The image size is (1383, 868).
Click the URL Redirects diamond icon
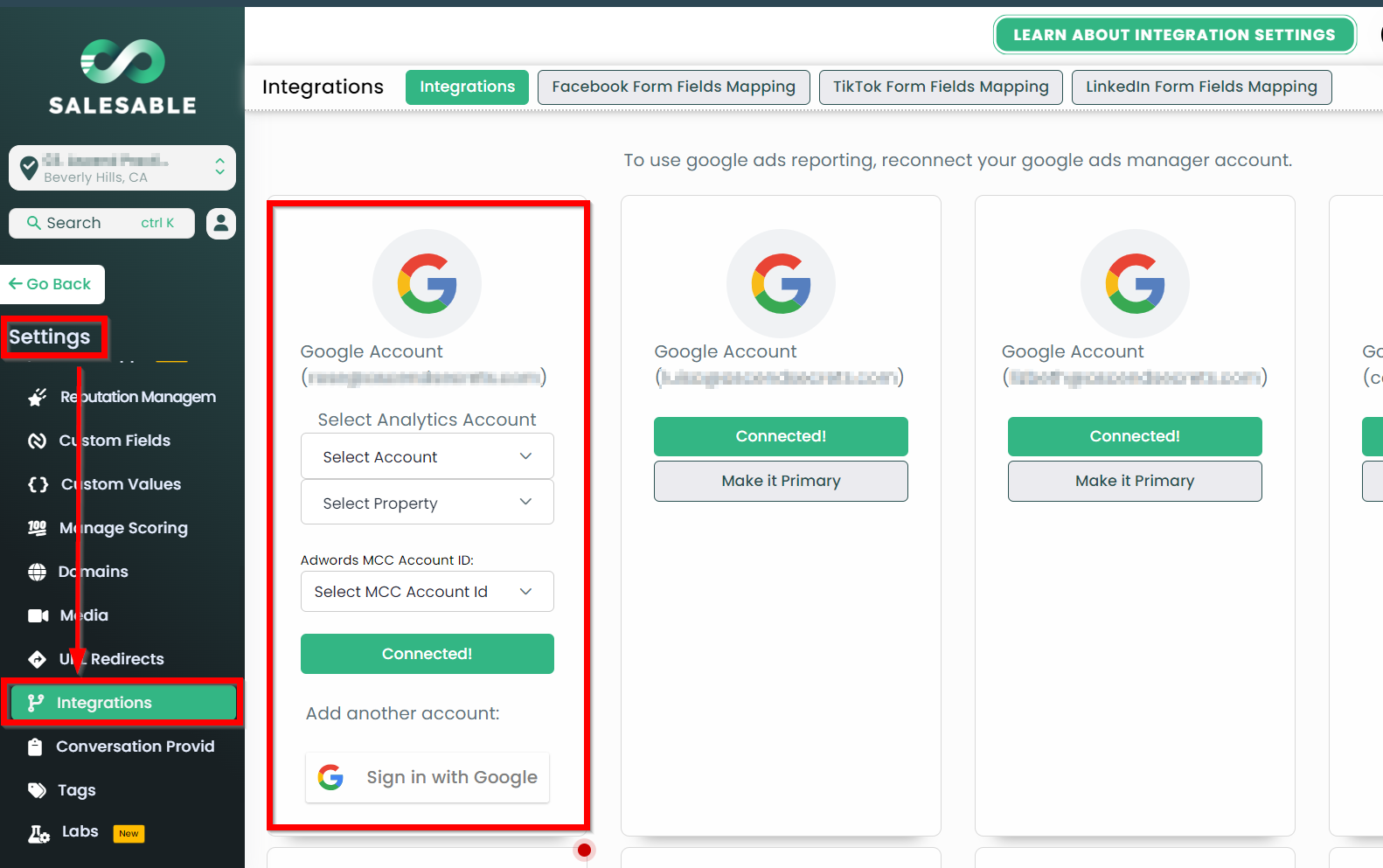click(38, 659)
